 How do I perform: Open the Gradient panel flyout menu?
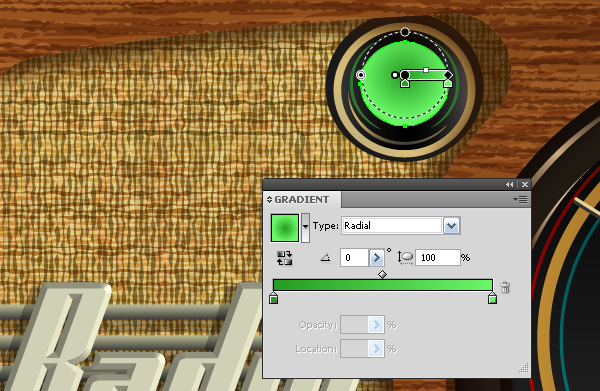(520, 200)
